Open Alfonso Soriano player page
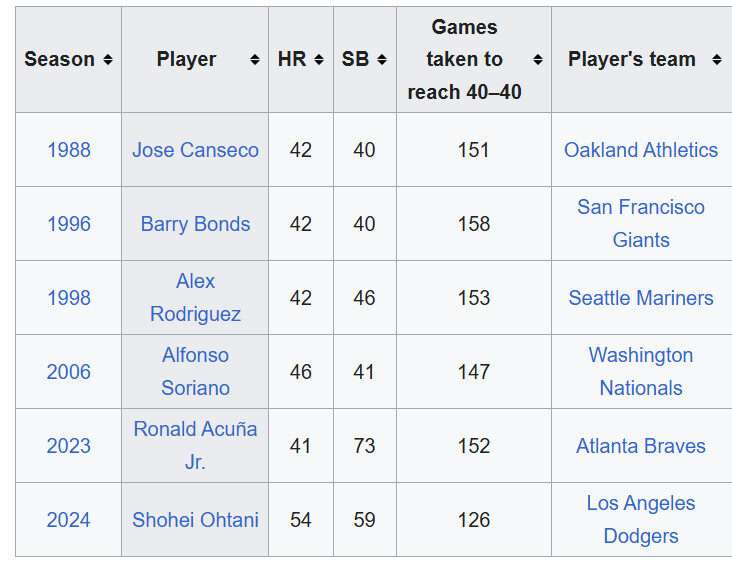732x575 pixels. [195, 372]
